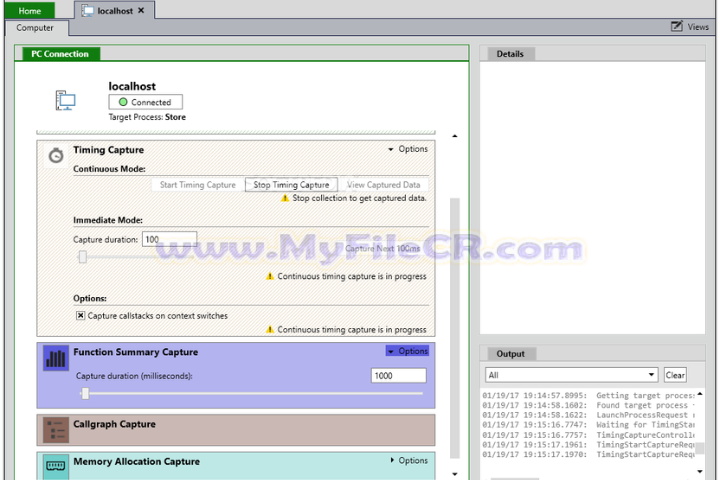
Task: Click 'TimingCaptureControlle' log line
Action: (x=589, y=435)
